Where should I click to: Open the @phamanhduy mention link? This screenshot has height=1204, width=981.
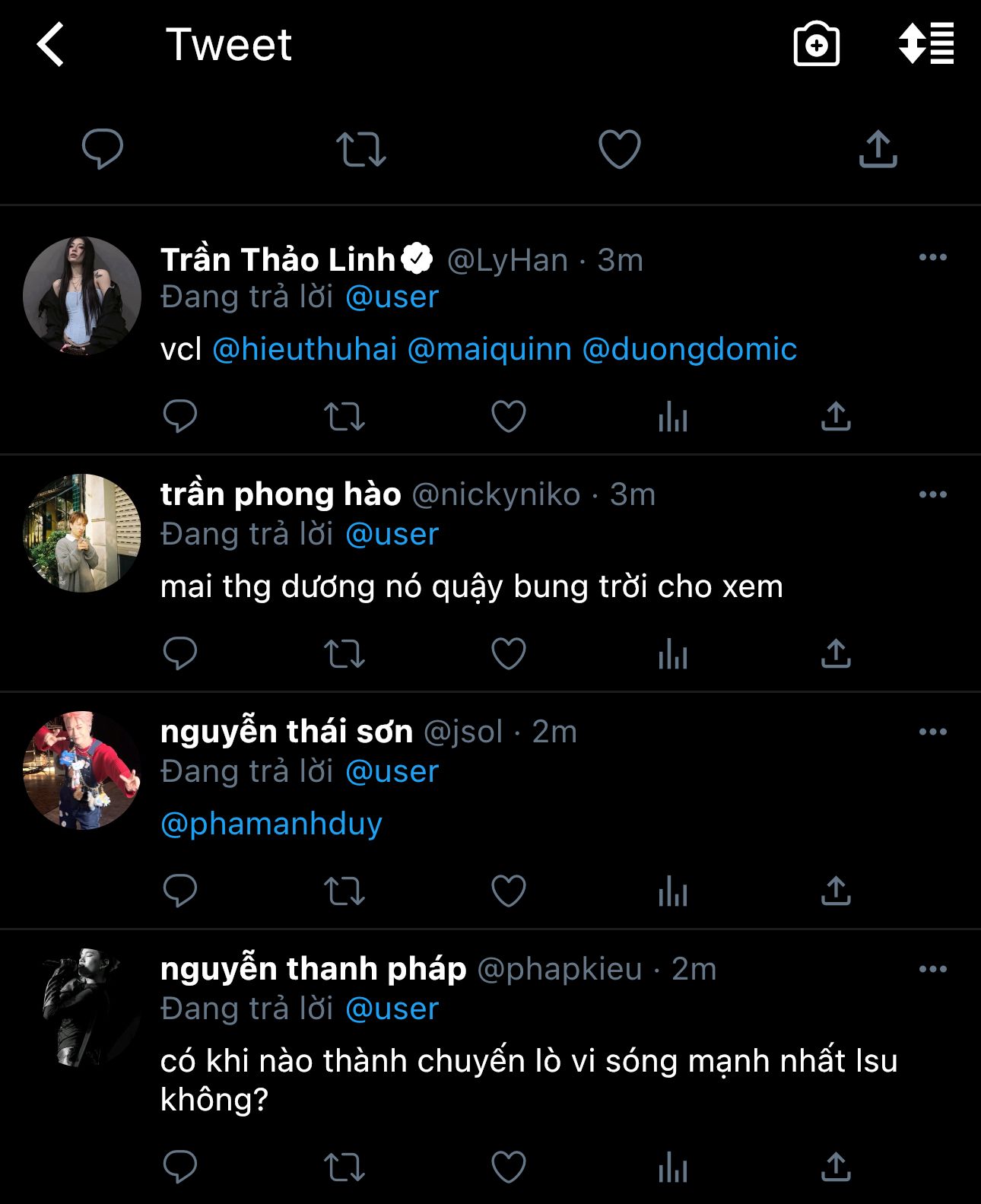(271, 824)
